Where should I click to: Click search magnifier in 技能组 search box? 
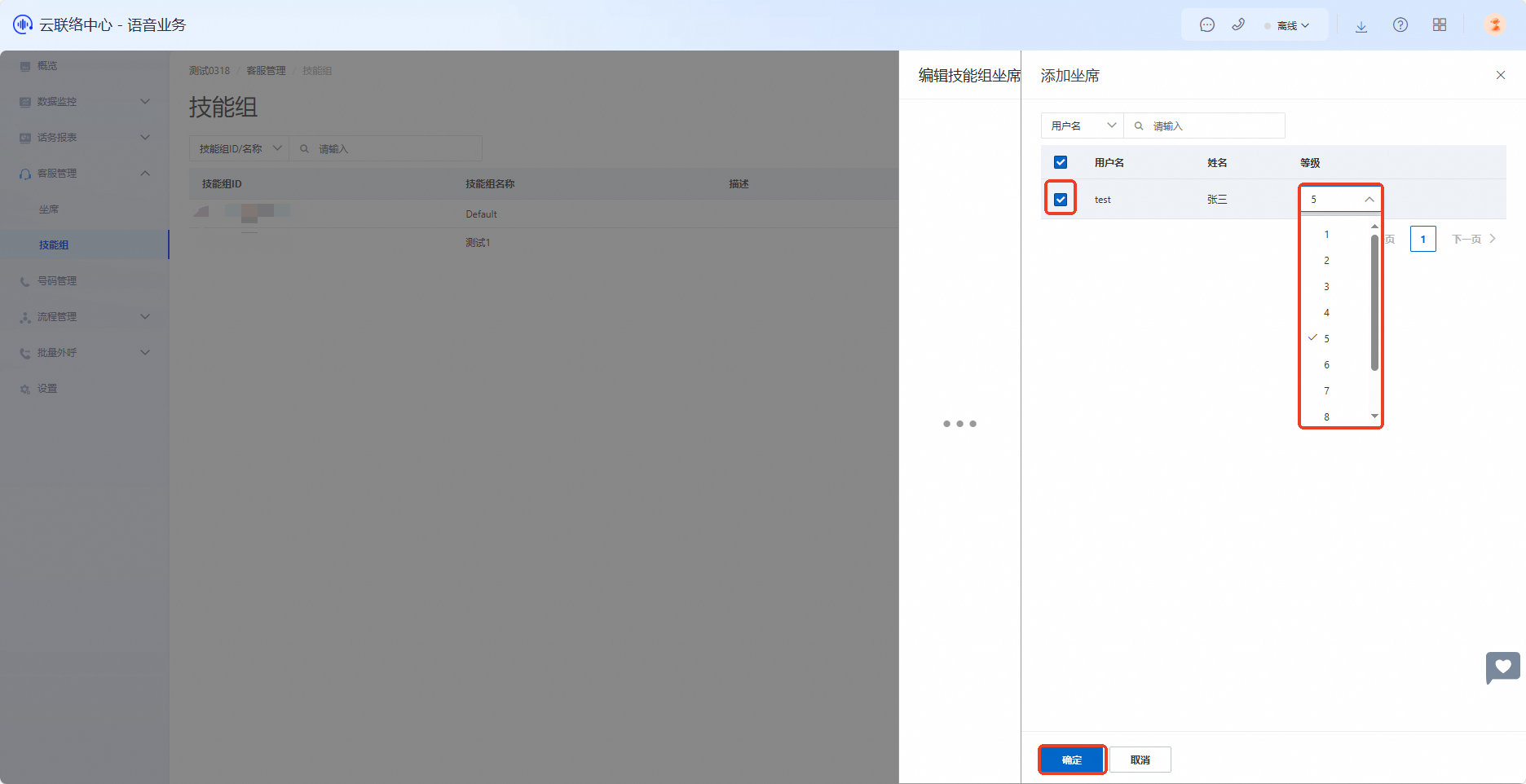point(304,149)
